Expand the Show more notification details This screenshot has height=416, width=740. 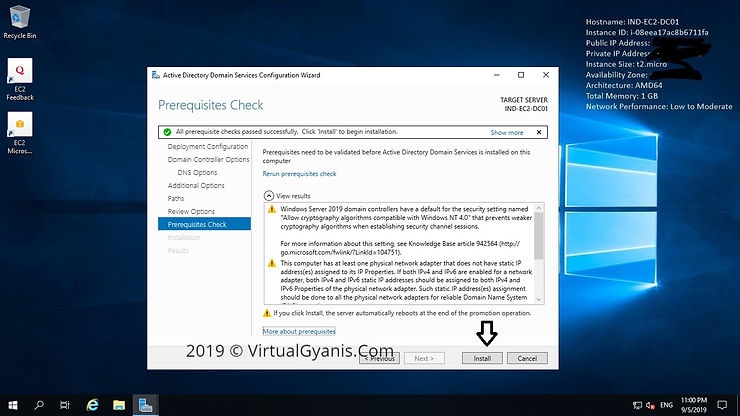tap(507, 132)
